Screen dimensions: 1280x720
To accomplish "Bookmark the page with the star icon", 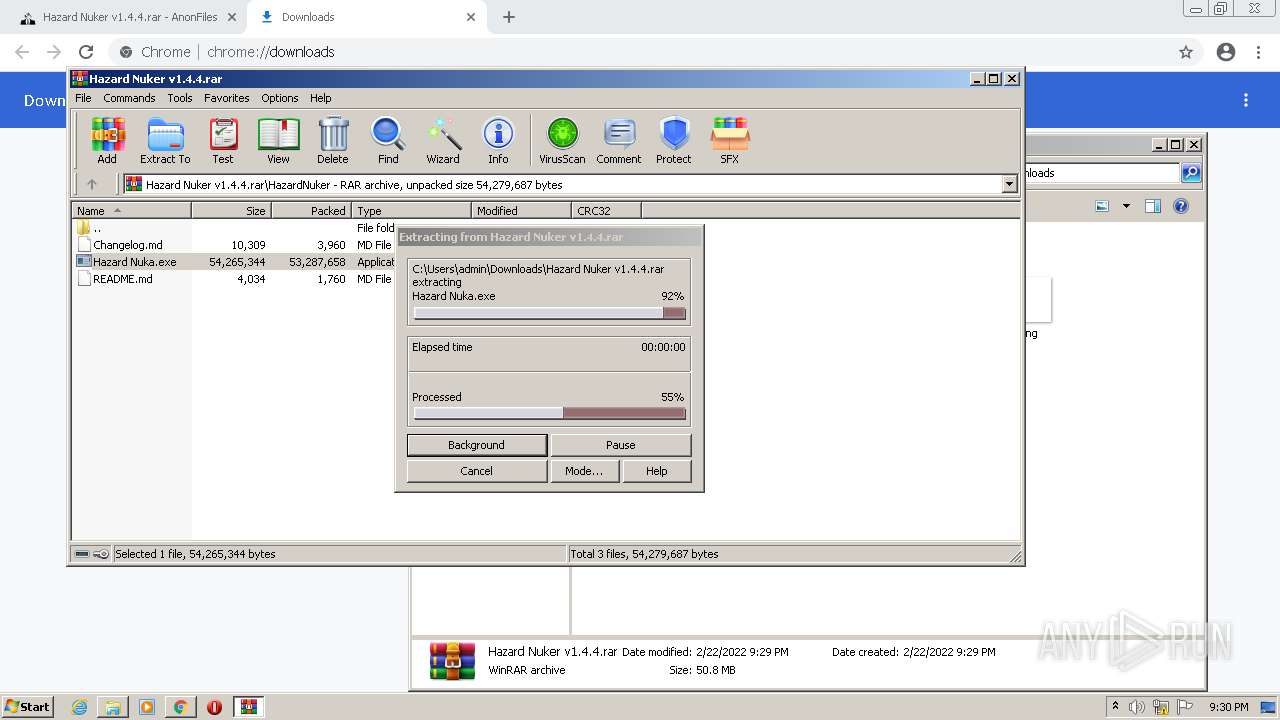I will [x=1186, y=52].
